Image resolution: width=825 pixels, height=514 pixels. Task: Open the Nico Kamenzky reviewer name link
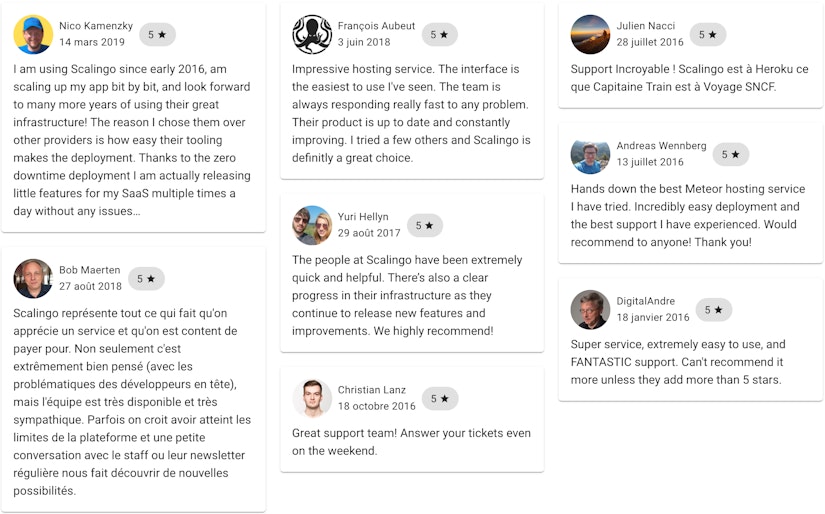pos(96,26)
